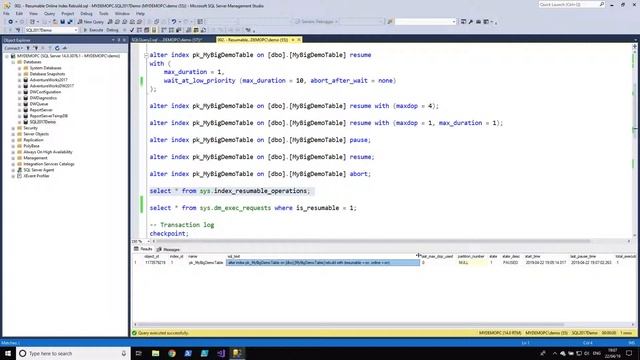Image resolution: width=640 pixels, height=360 pixels.
Task: Click the Save All icon in the toolbar
Action: [x=70, y=22]
